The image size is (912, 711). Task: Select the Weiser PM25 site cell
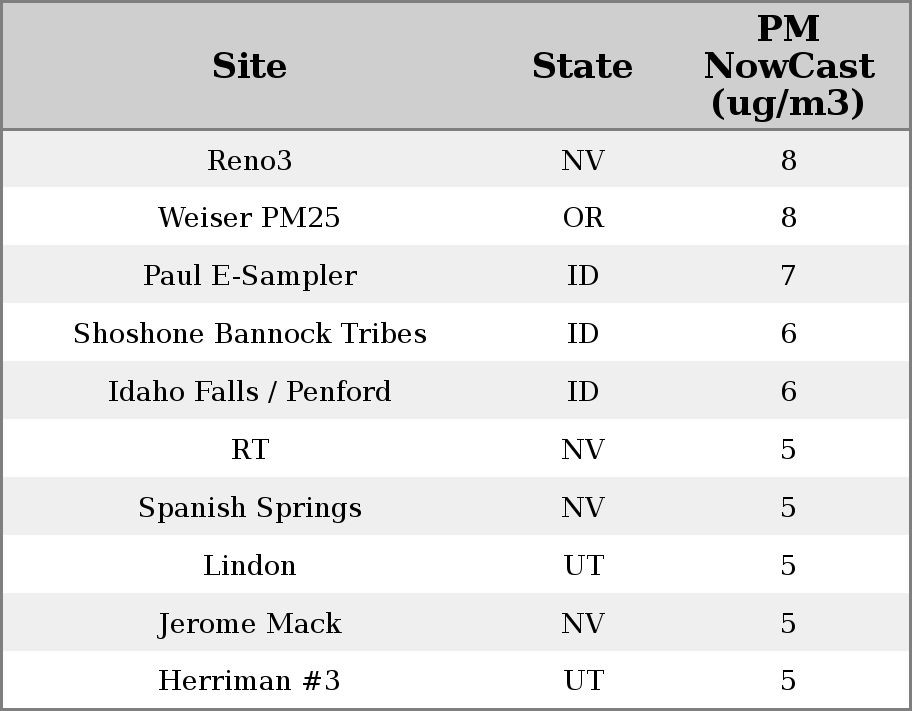[249, 218]
